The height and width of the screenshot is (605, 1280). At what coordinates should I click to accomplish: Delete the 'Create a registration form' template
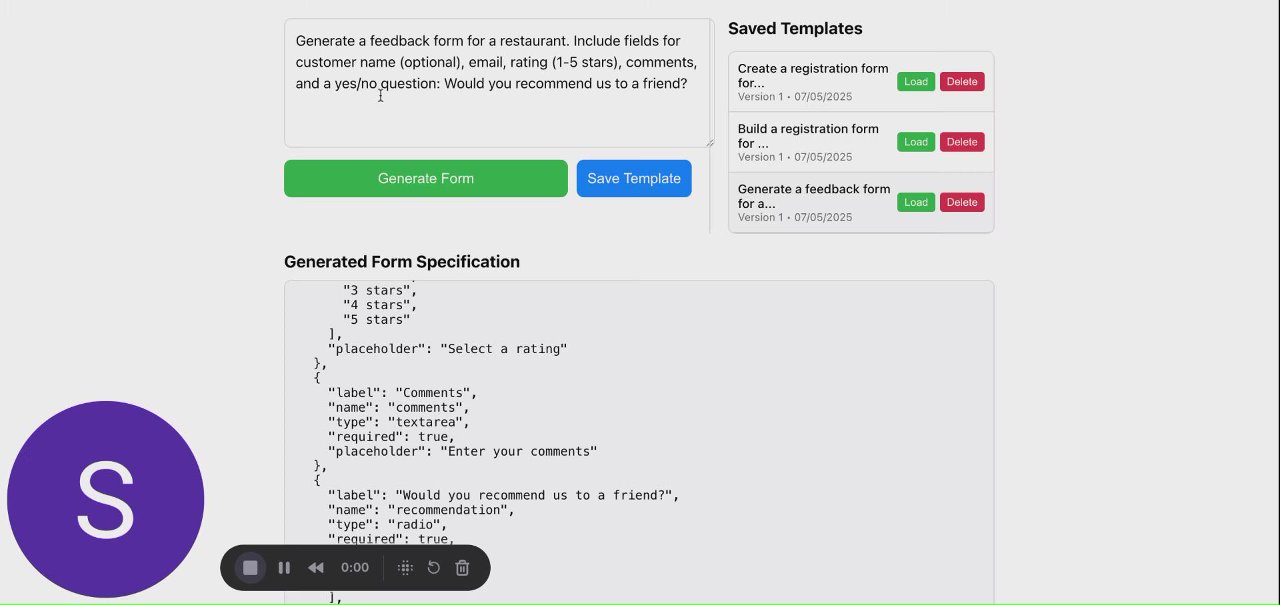point(962,82)
